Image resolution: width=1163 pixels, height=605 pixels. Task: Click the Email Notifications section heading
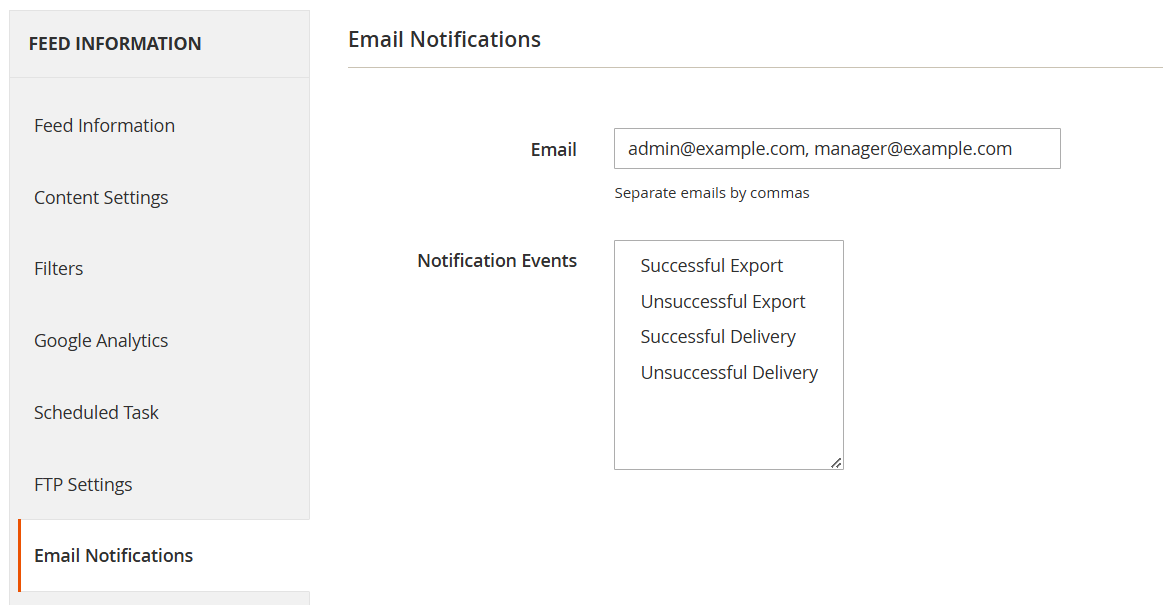coord(444,40)
